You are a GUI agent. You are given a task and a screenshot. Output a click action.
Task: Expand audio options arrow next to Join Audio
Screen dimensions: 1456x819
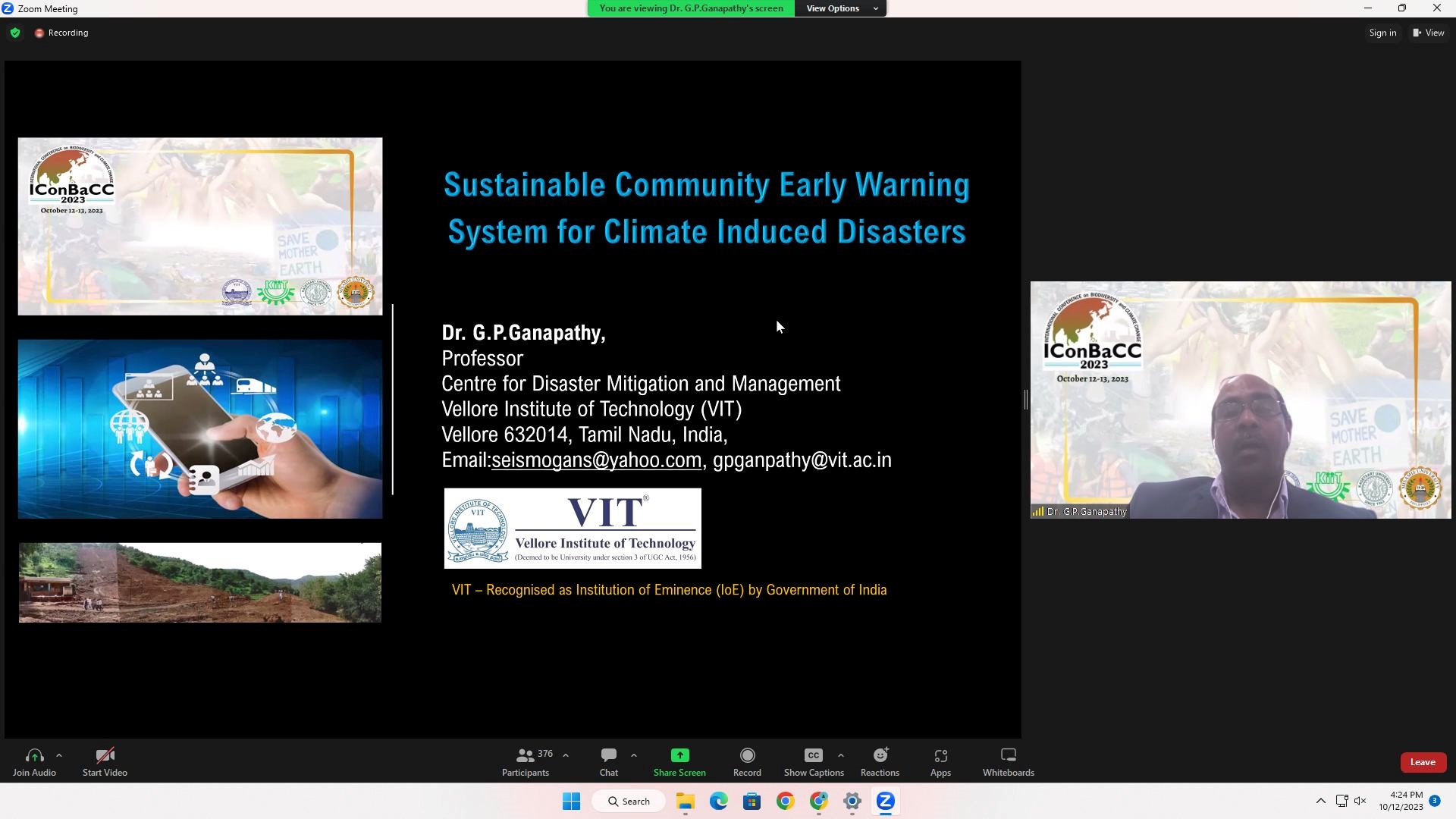point(59,755)
